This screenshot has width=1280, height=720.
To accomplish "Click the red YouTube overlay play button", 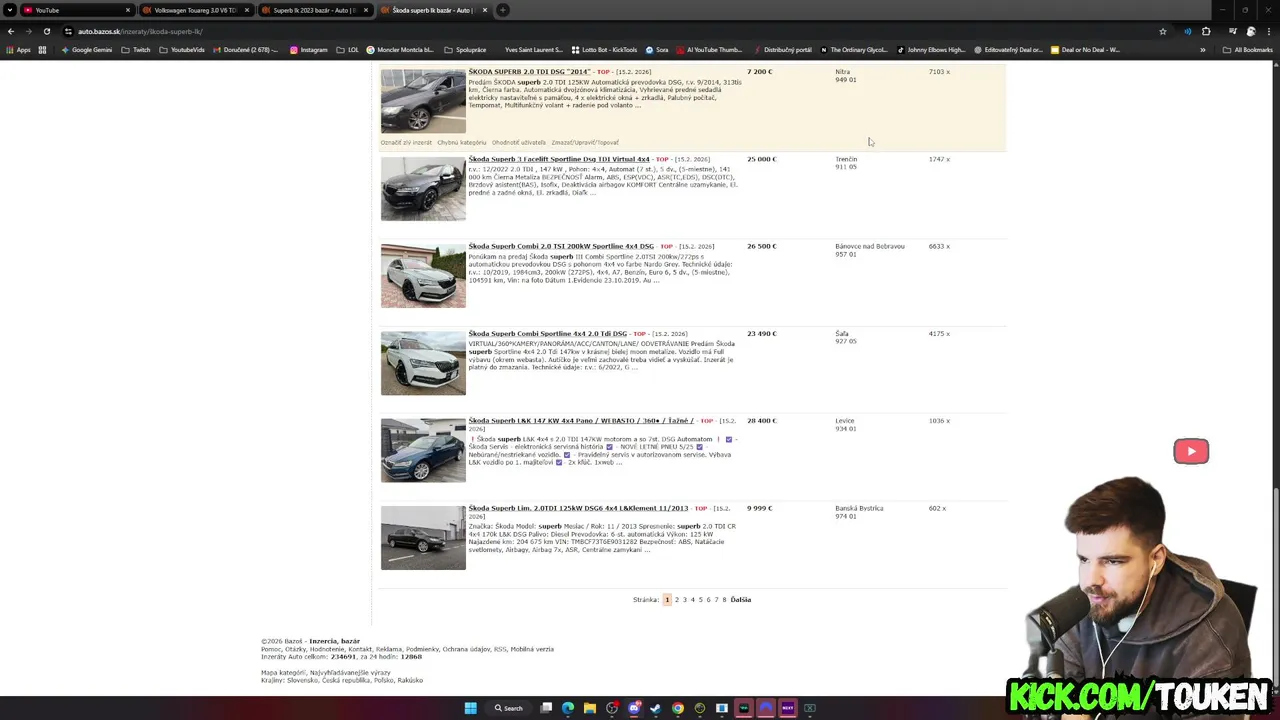I will pyautogui.click(x=1191, y=451).
